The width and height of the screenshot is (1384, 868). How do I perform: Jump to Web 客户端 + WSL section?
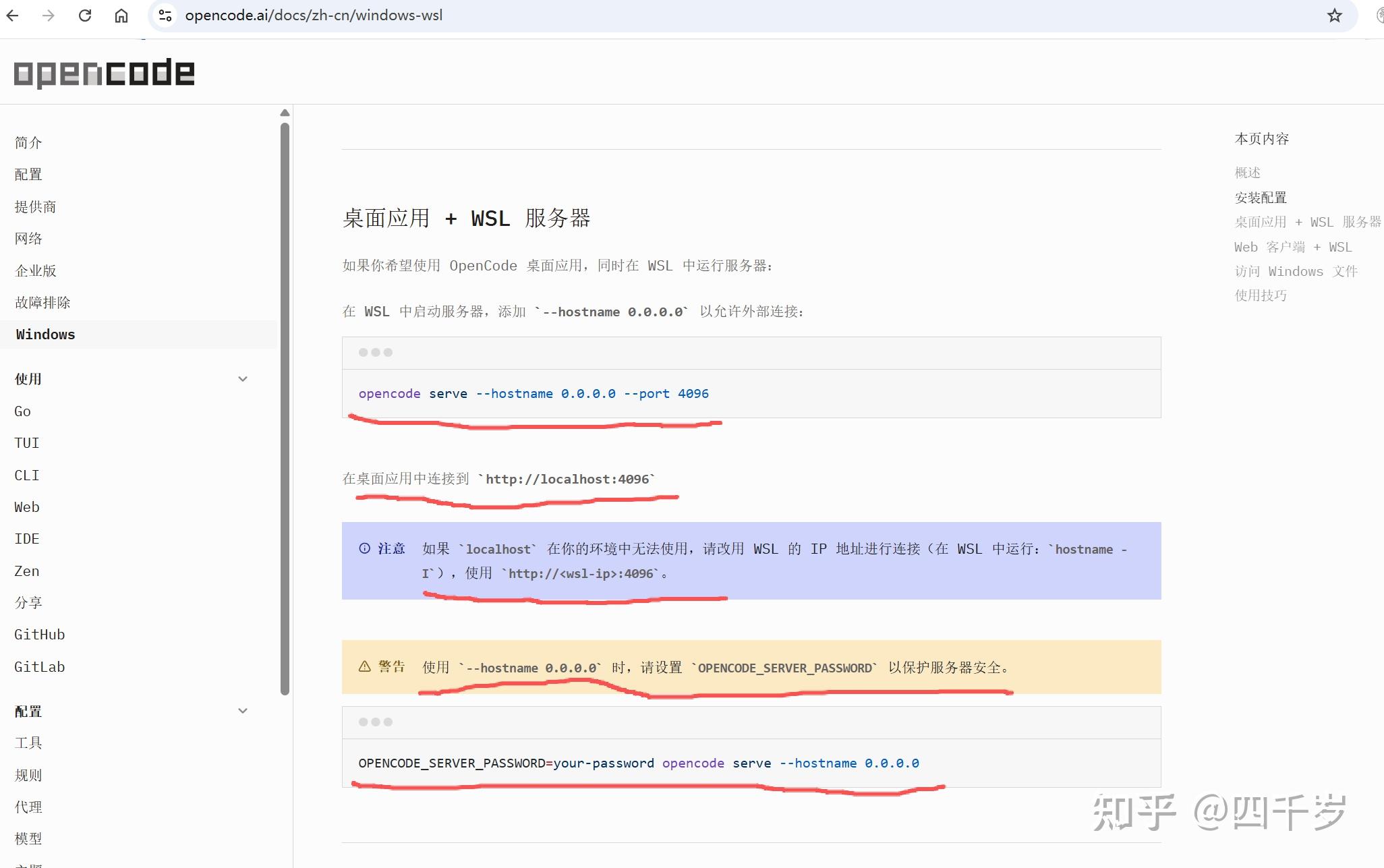tap(1293, 247)
